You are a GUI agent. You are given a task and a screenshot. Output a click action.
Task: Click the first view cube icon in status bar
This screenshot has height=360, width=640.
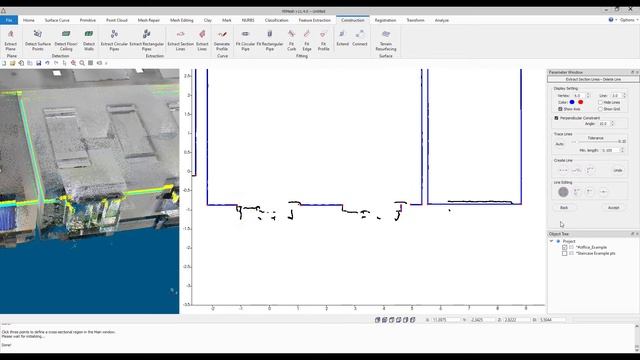click(x=378, y=320)
